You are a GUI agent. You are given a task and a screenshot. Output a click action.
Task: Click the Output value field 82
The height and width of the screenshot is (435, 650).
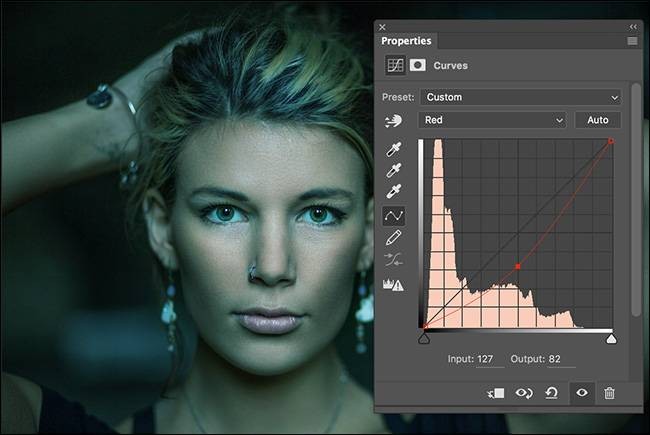(561, 359)
